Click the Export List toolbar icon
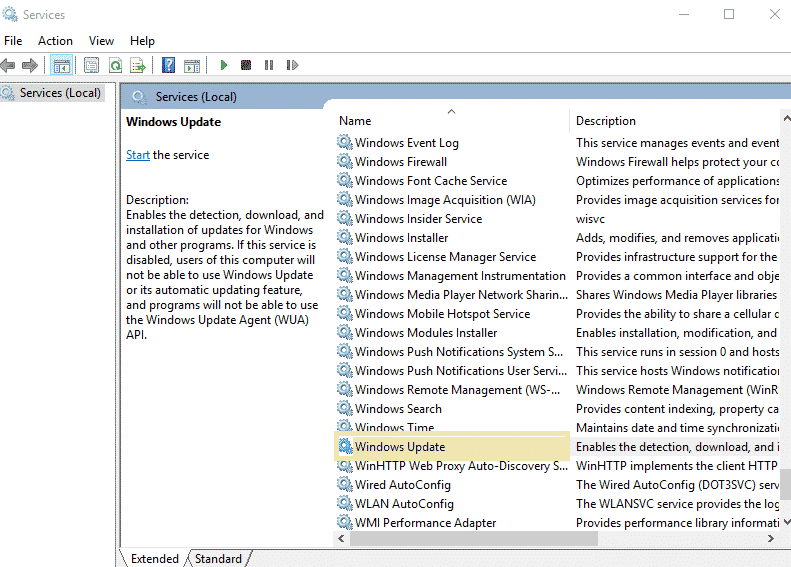 138,65
